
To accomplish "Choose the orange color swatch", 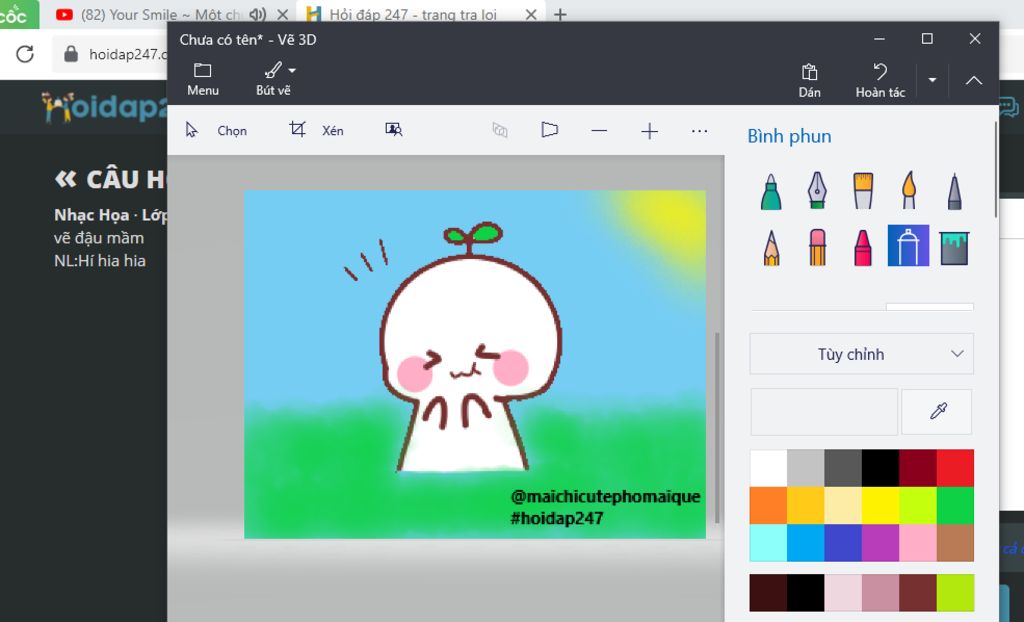I will (x=768, y=505).
